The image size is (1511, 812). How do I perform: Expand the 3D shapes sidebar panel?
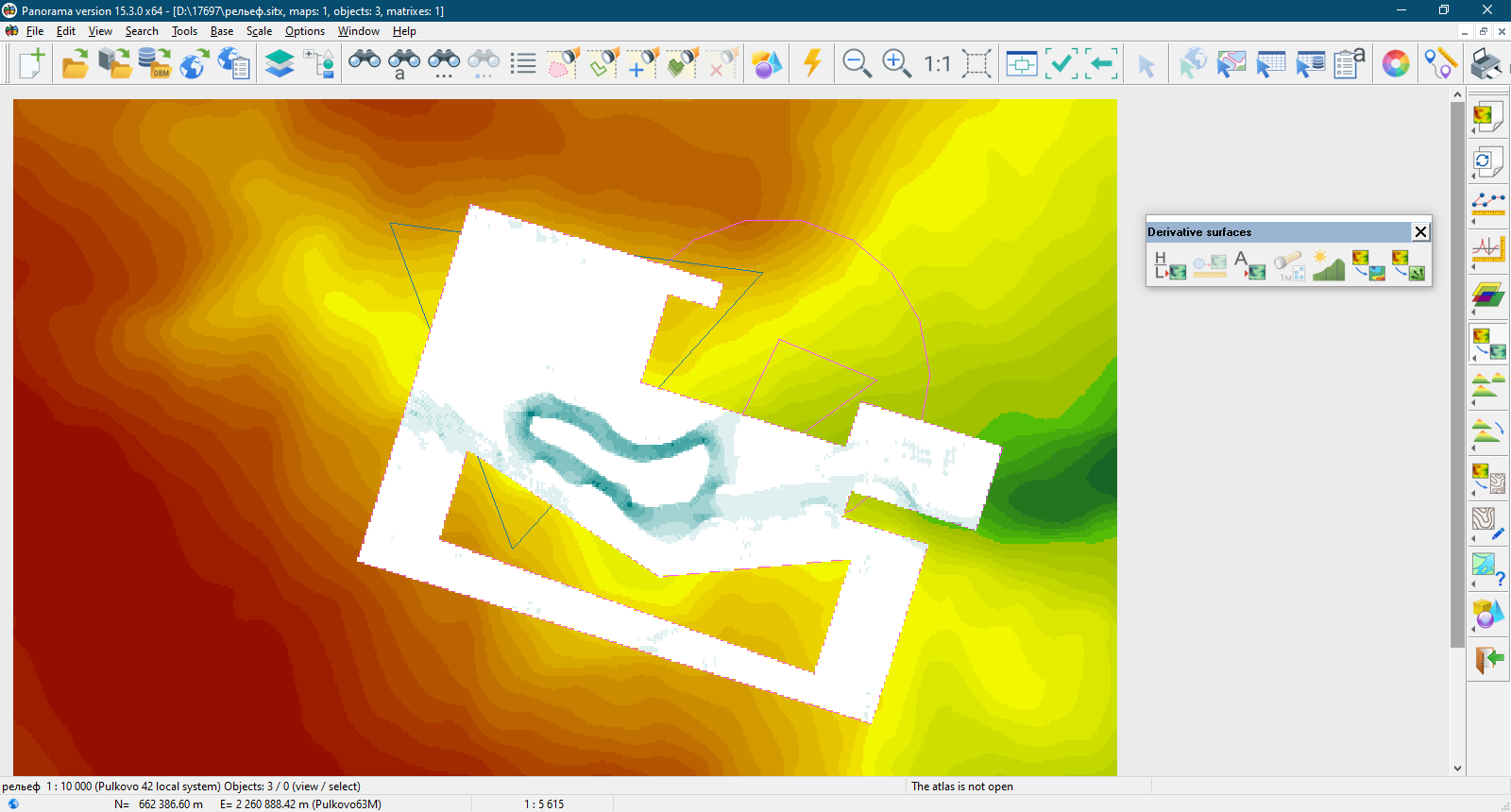click(x=1487, y=614)
